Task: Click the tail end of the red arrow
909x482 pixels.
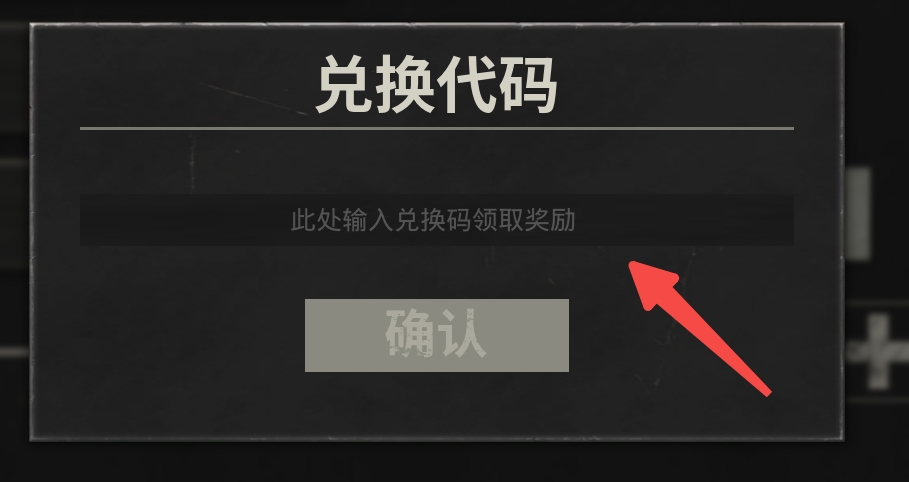Action: (x=766, y=392)
